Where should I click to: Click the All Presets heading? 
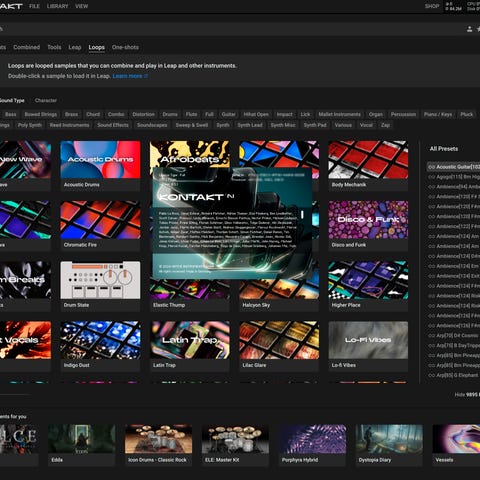(444, 149)
